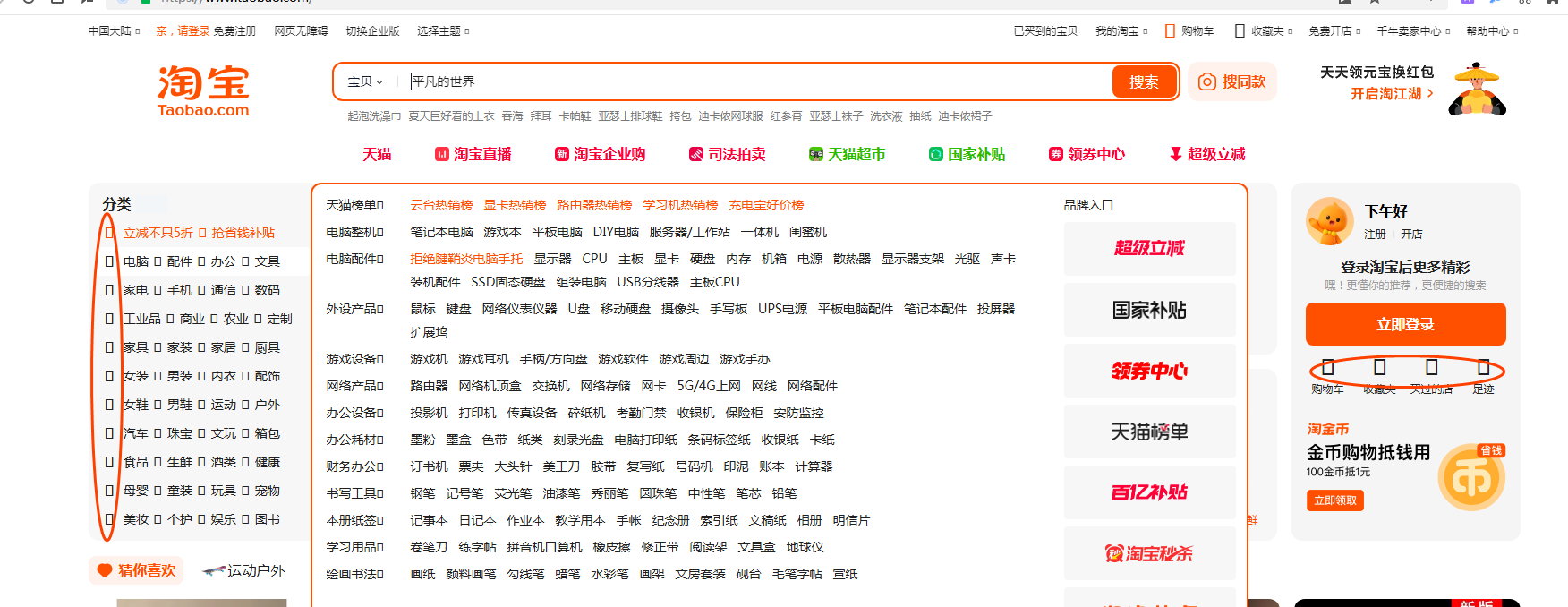Expand the 外设产品 category row
Image resolution: width=1568 pixels, height=607 pixels.
pos(354,309)
